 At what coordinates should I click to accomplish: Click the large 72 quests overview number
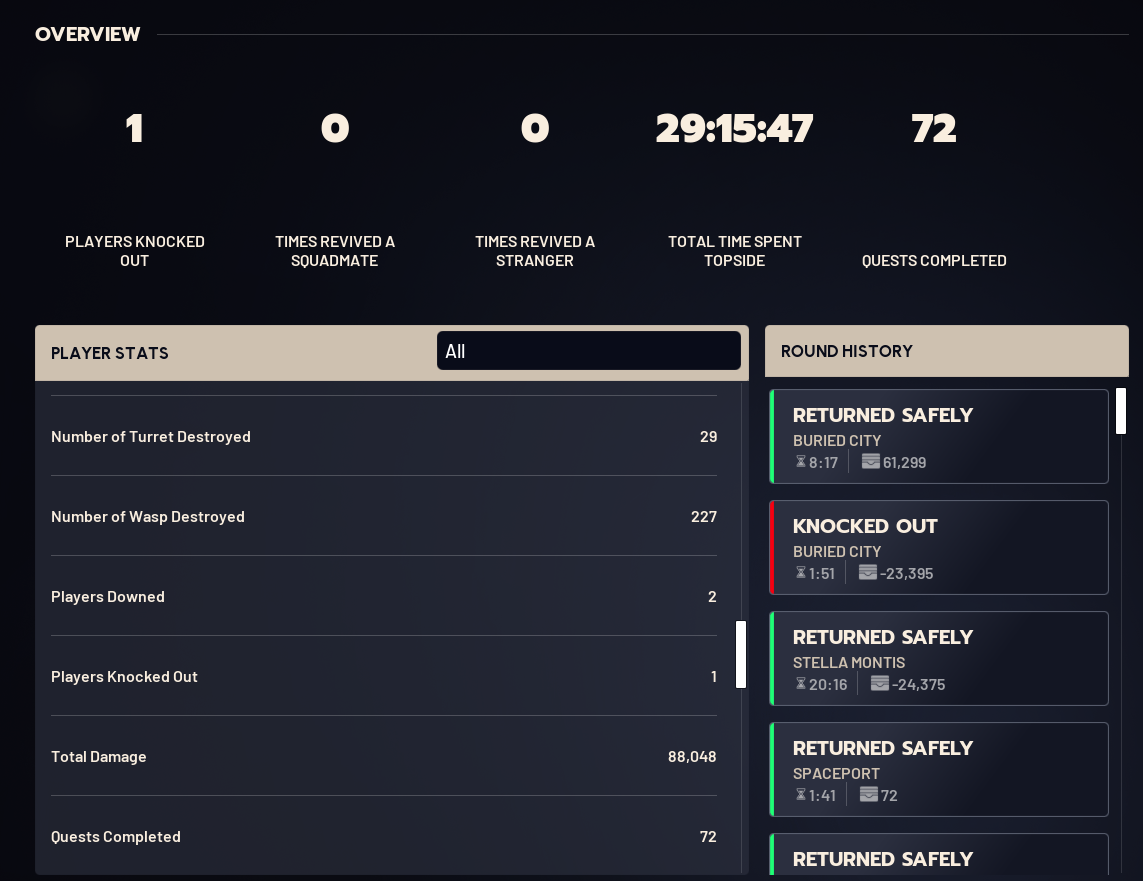point(934,129)
